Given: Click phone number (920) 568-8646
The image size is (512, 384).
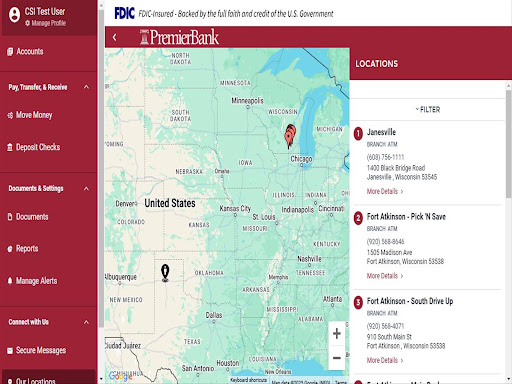Looking at the screenshot, I should 385,241.
